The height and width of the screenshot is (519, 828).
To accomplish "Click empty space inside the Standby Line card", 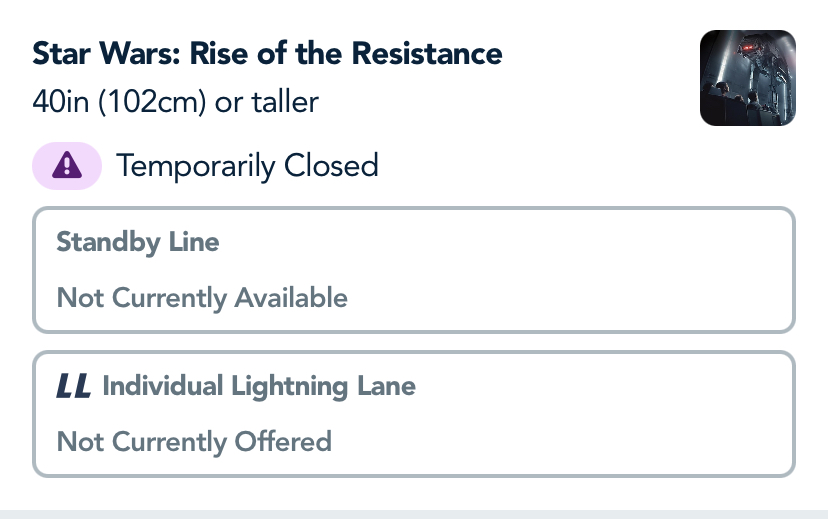I will (580, 270).
